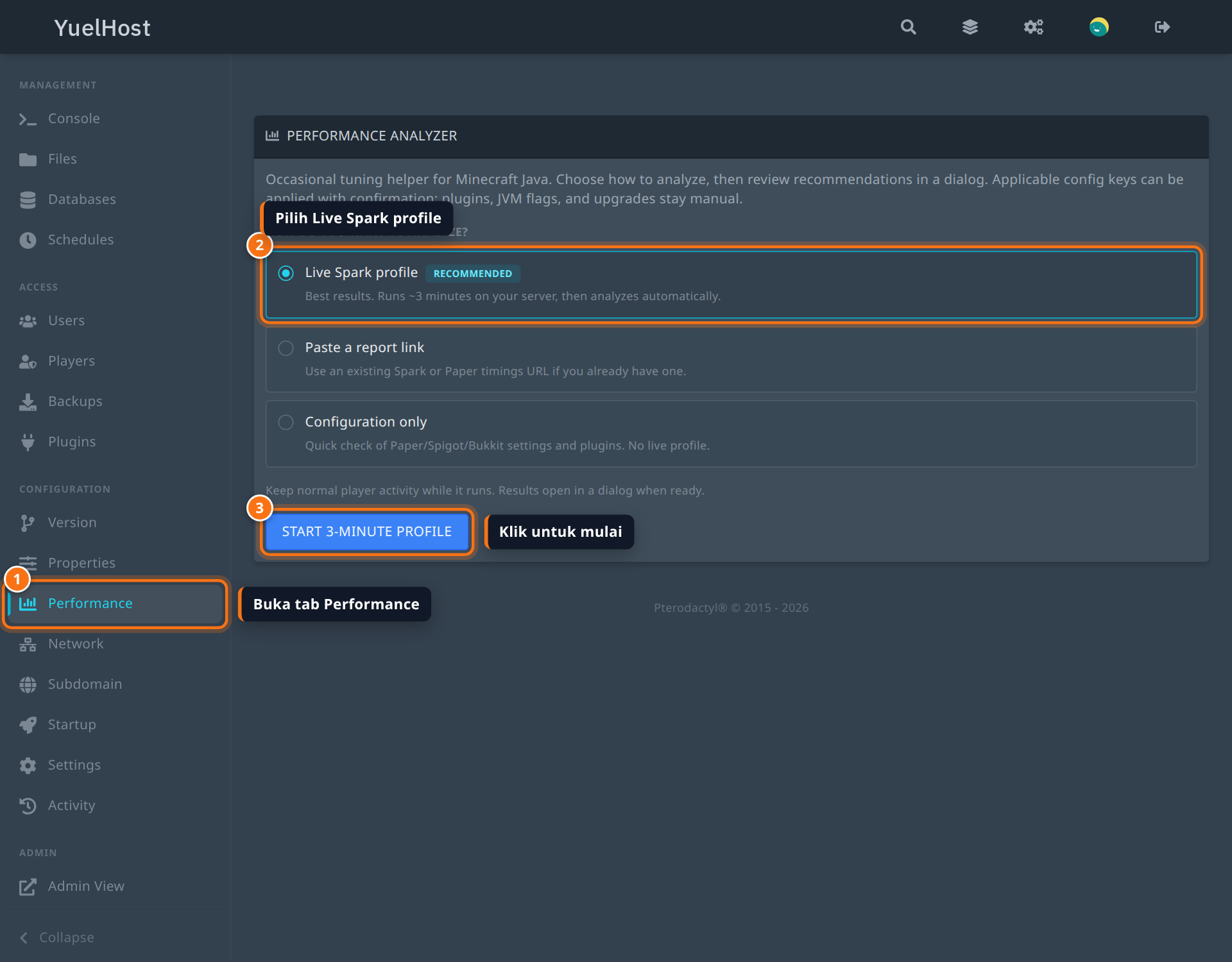1232x962 pixels.
Task: Select the Live Spark profile radio button
Action: (x=286, y=273)
